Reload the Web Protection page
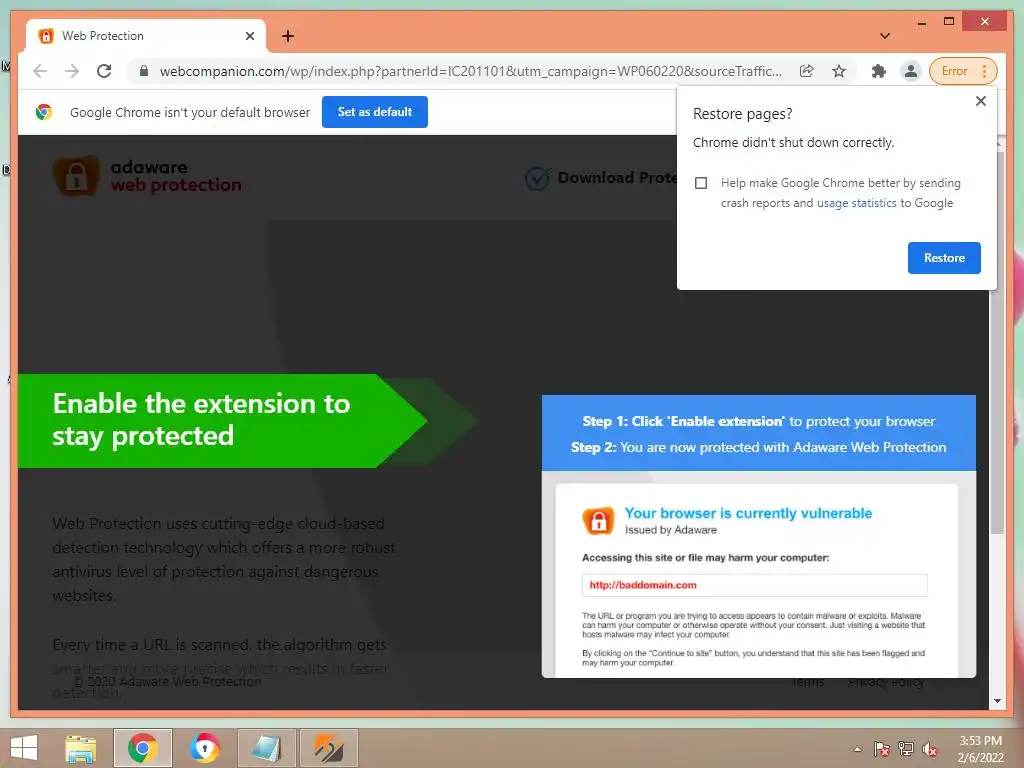 (x=104, y=71)
